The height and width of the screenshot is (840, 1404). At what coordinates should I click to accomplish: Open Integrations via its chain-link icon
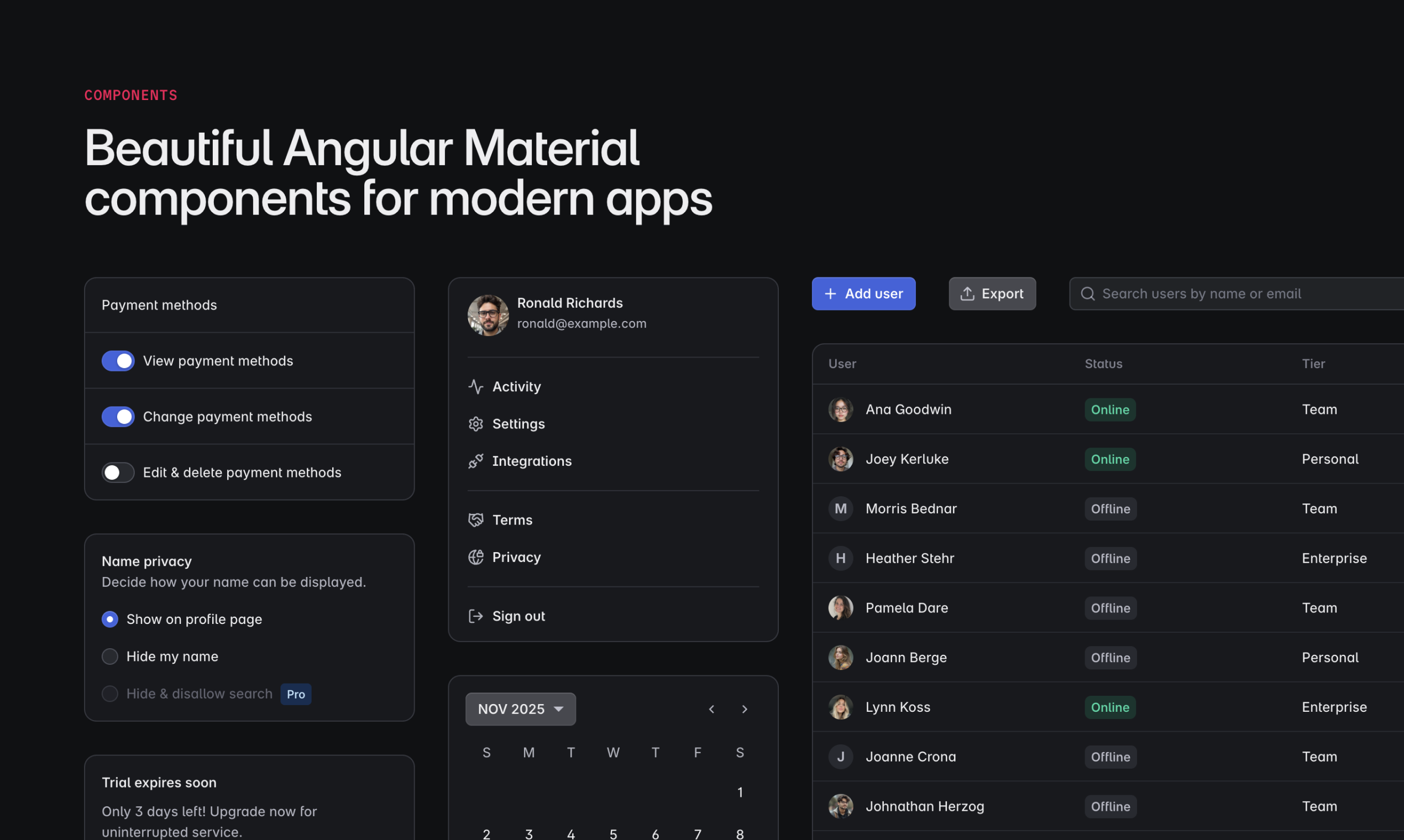(x=476, y=461)
